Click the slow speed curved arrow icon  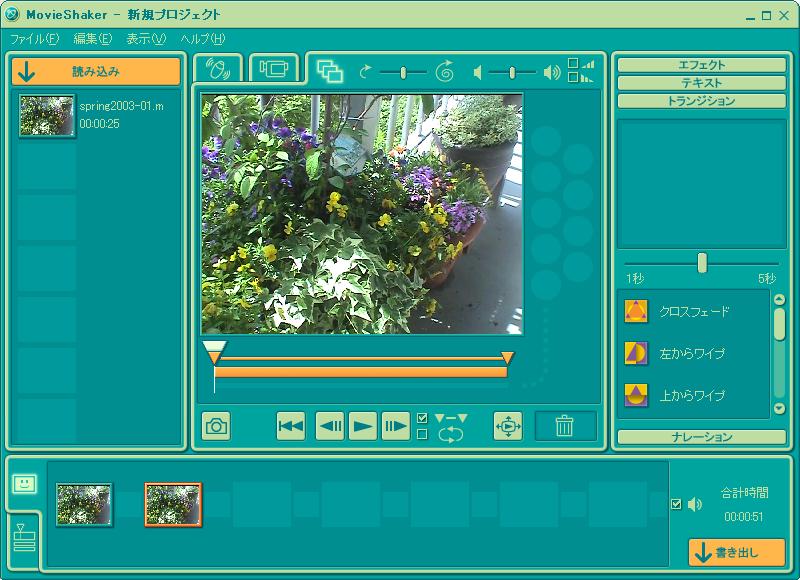tap(365, 72)
